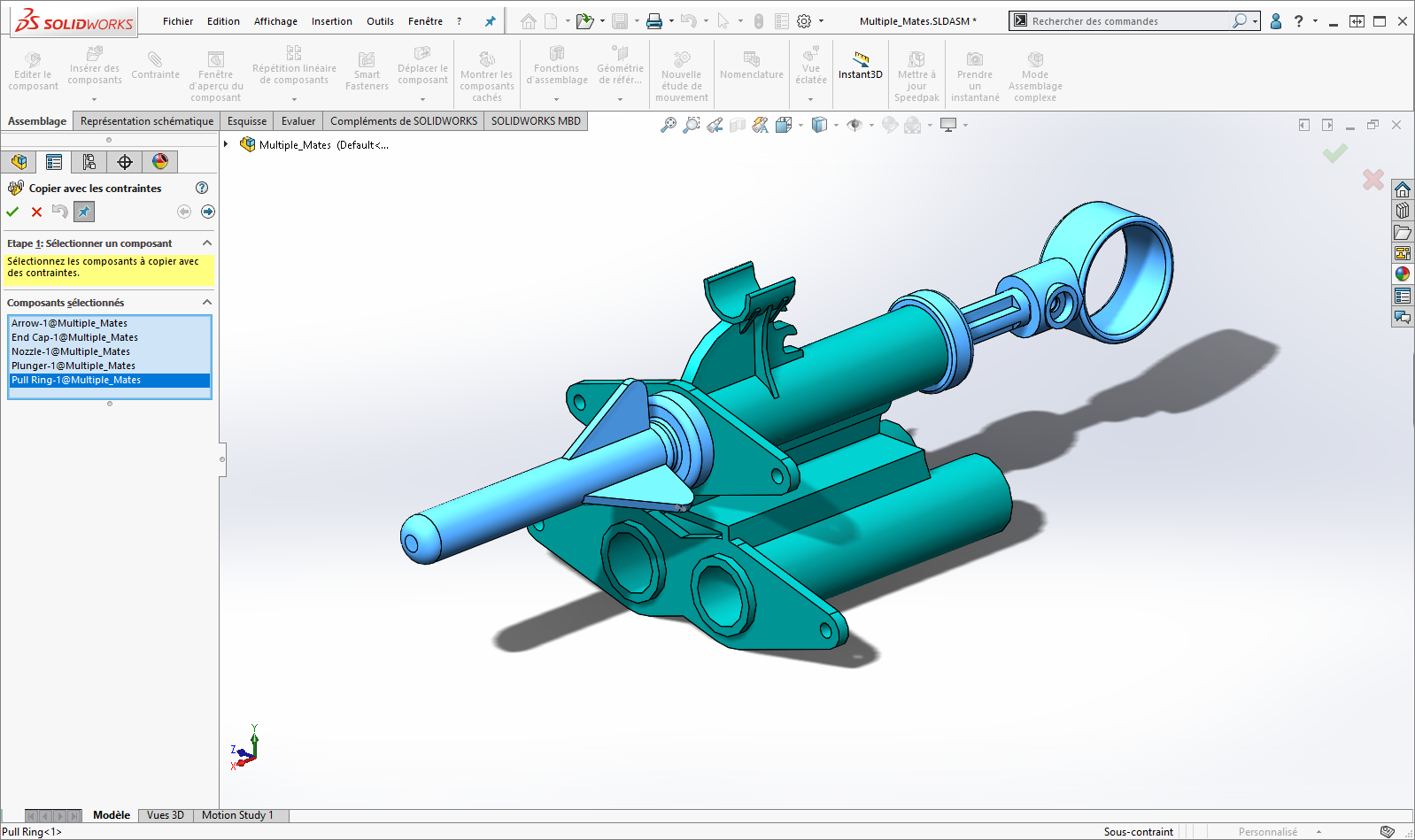
Task: Collapse the Composants sélectionnés section
Action: 207,303
